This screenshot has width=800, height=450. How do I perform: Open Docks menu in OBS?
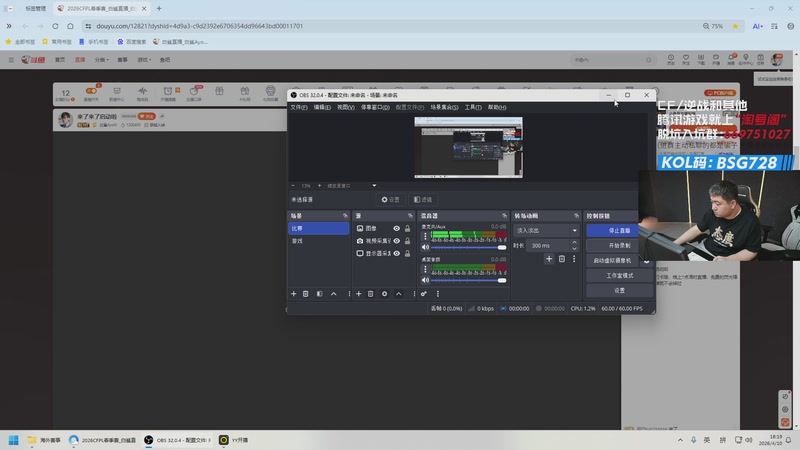pos(375,107)
